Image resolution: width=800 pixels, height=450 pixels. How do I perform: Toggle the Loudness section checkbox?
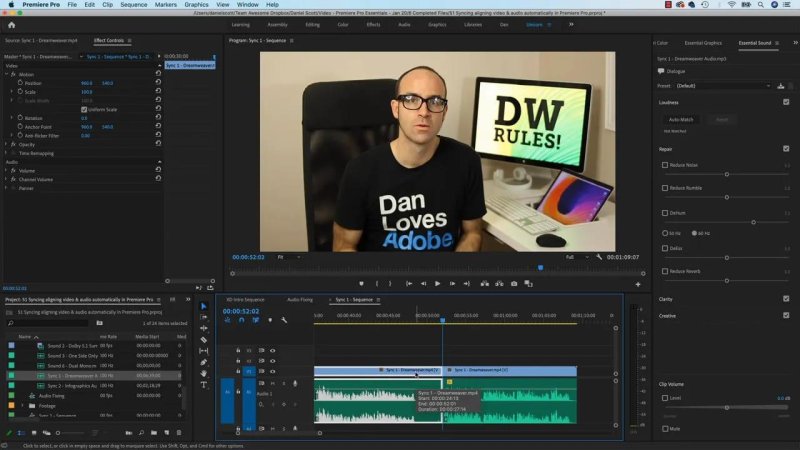pyautogui.click(x=786, y=102)
